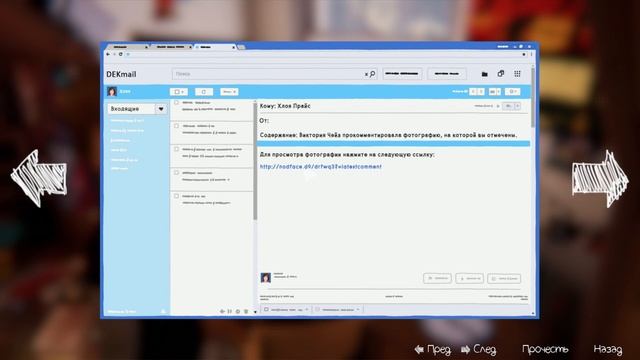Viewport: 640px width, 360px height.
Task: Click the browser back arrow
Action: click(108, 54)
